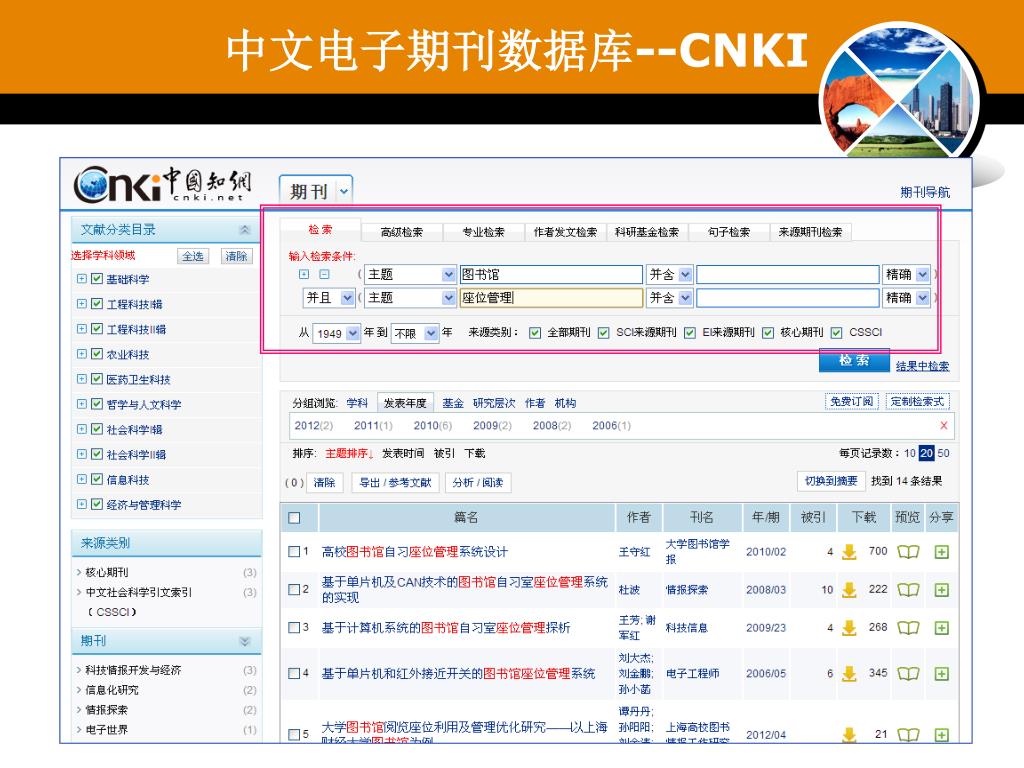Check the box for result row 3
The height and width of the screenshot is (768, 1024).
(x=295, y=628)
